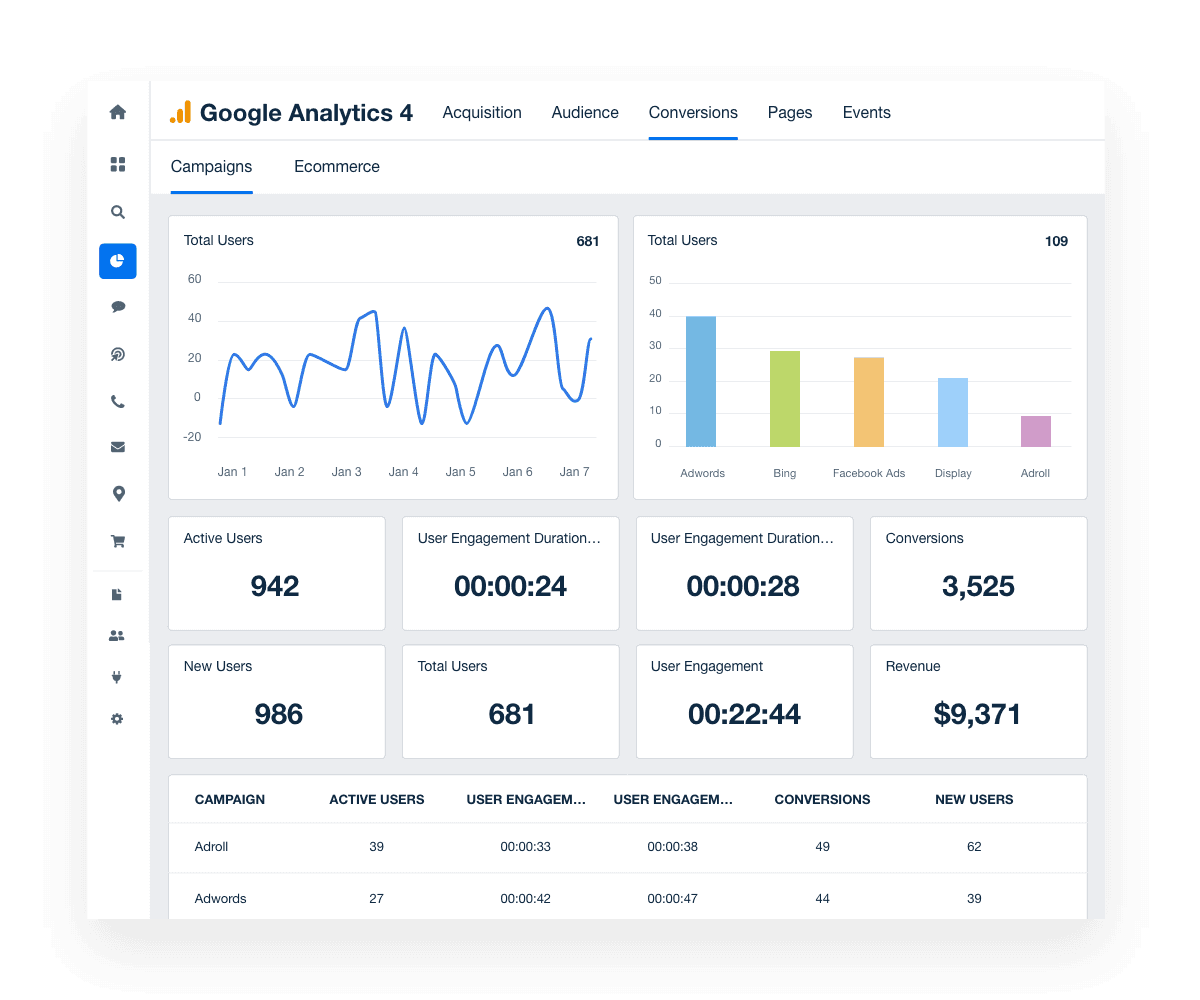Click the Google Analytics 4 logo

tap(291, 112)
